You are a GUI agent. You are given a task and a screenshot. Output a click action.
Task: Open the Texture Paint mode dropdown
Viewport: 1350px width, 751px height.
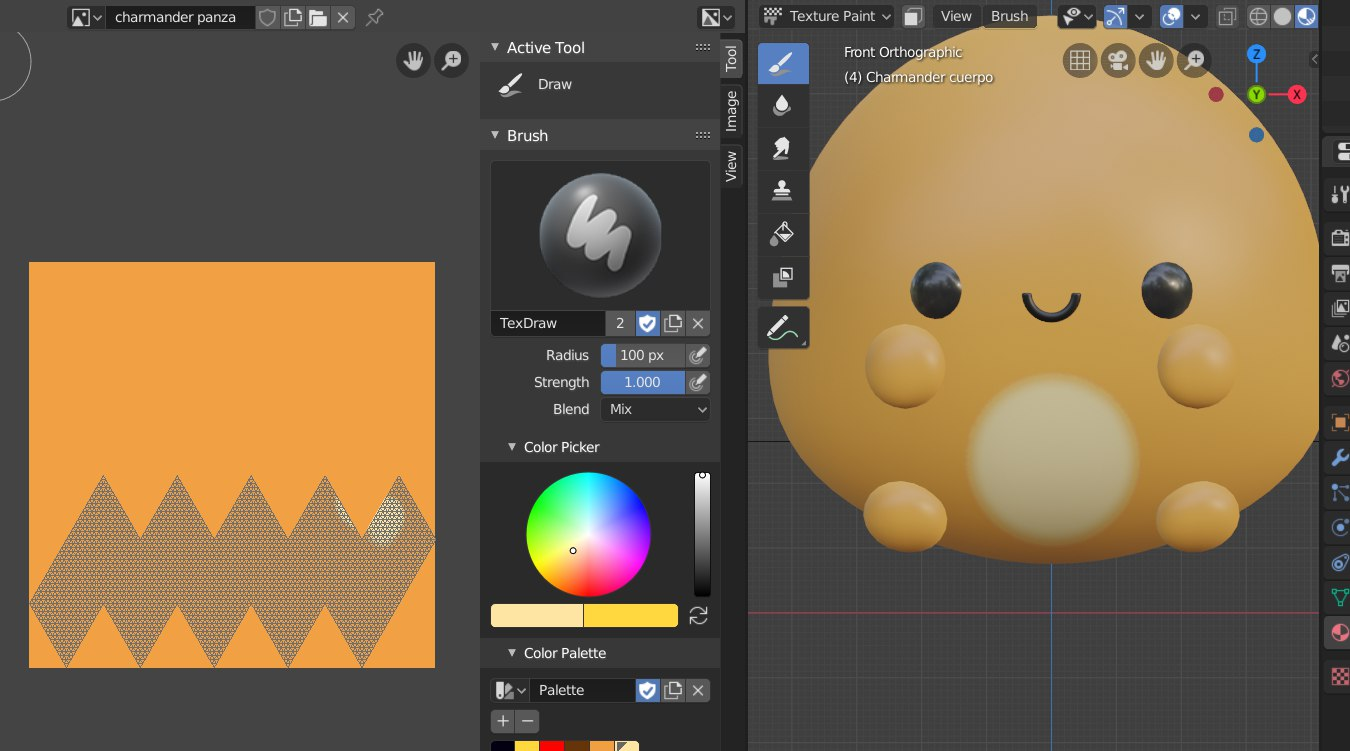[x=825, y=16]
